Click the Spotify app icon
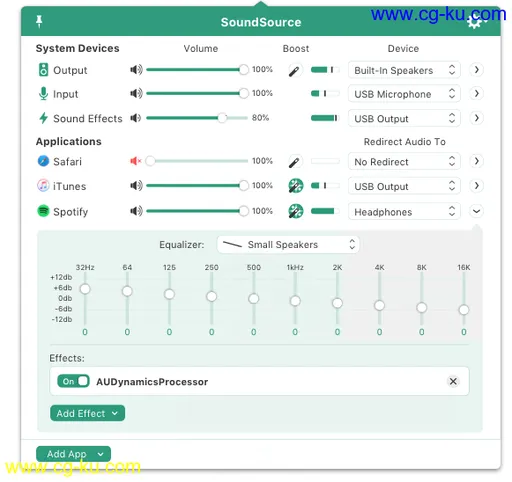512x482 pixels. [43, 211]
